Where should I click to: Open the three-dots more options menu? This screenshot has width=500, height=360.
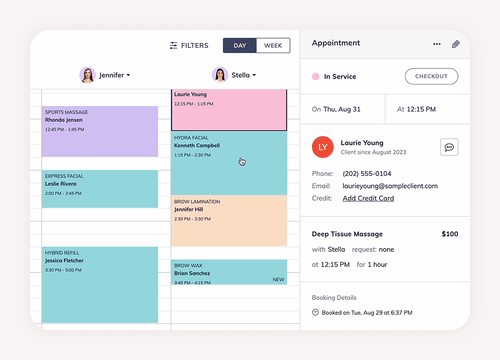[437, 44]
